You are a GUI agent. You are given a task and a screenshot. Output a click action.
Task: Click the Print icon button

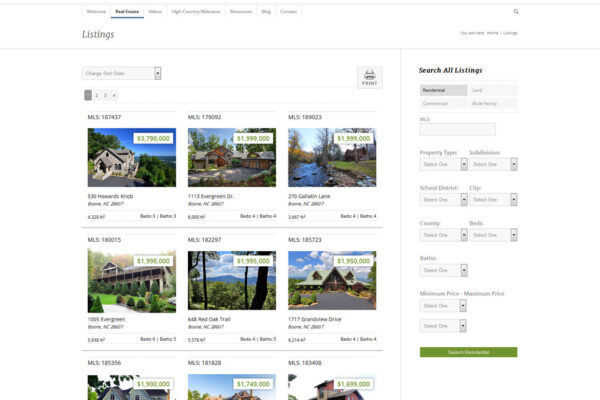pos(370,77)
